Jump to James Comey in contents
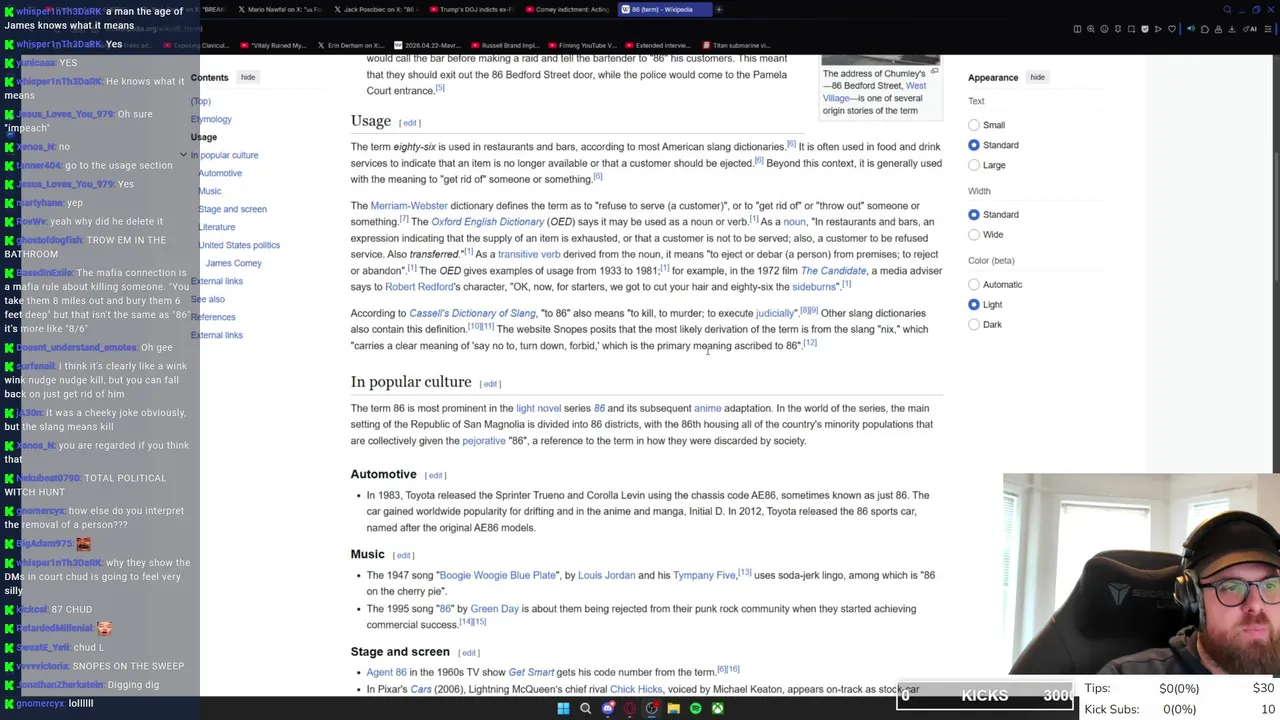Screen dimensions: 1280x720 coord(234,263)
